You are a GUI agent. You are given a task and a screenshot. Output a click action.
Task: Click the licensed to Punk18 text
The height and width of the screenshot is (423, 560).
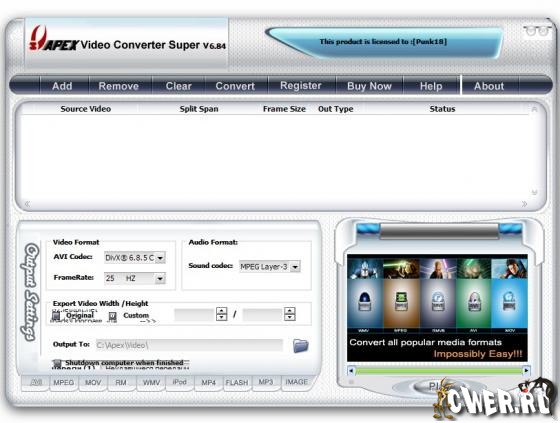(x=383, y=42)
